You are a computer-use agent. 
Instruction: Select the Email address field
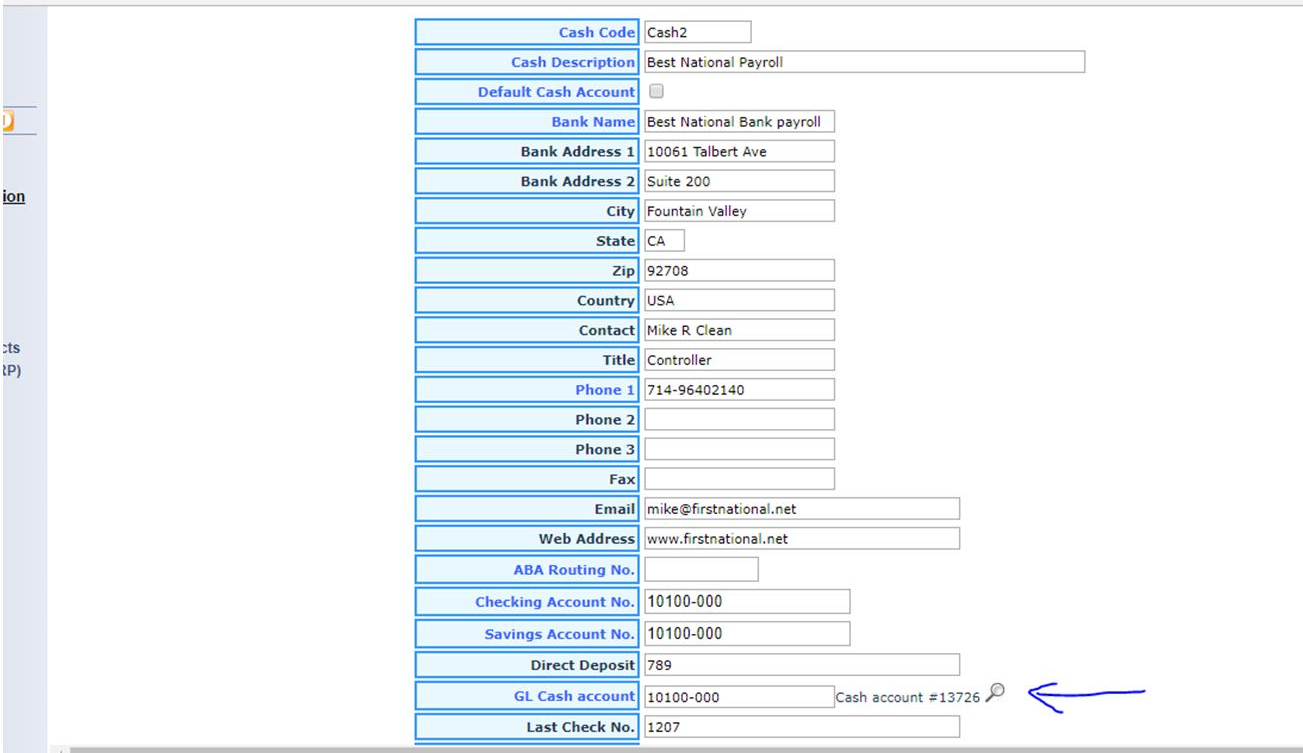(801, 509)
